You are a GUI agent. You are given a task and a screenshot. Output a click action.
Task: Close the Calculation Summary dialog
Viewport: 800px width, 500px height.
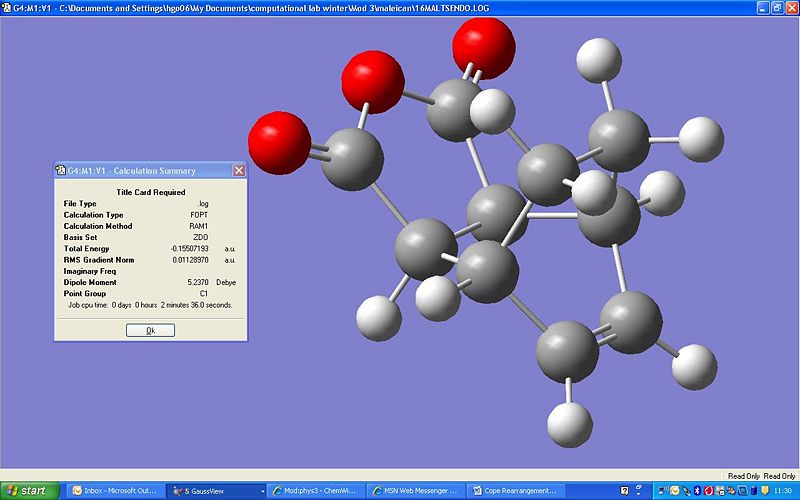(x=239, y=170)
